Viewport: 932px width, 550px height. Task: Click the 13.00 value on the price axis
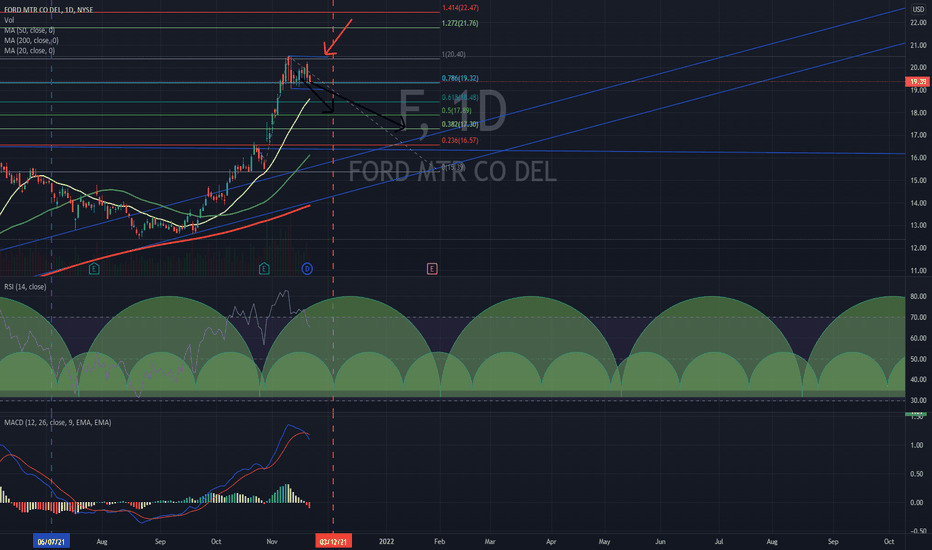[x=918, y=225]
